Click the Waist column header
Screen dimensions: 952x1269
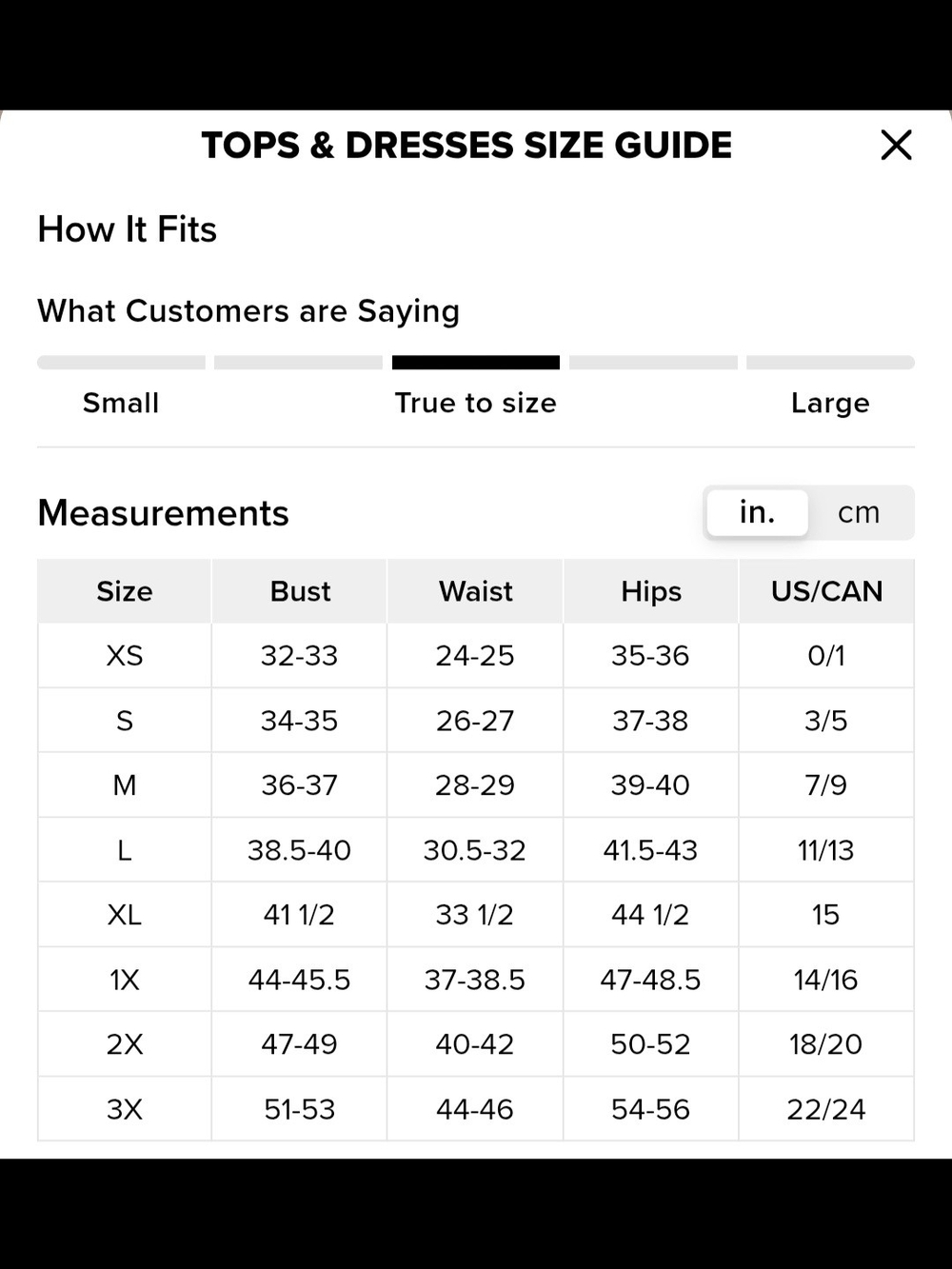click(x=475, y=591)
